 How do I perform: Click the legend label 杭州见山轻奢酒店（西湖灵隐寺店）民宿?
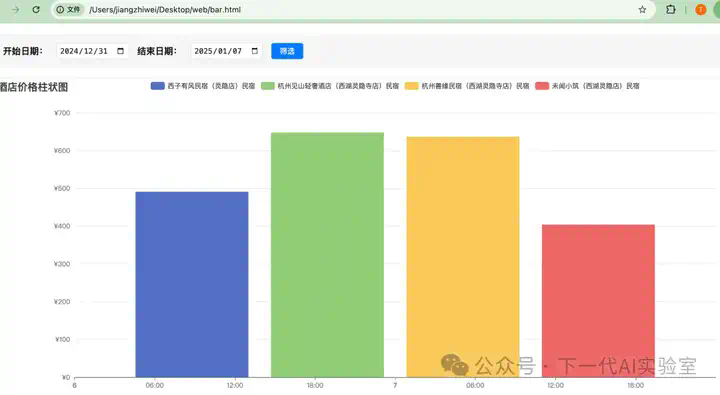coord(338,86)
